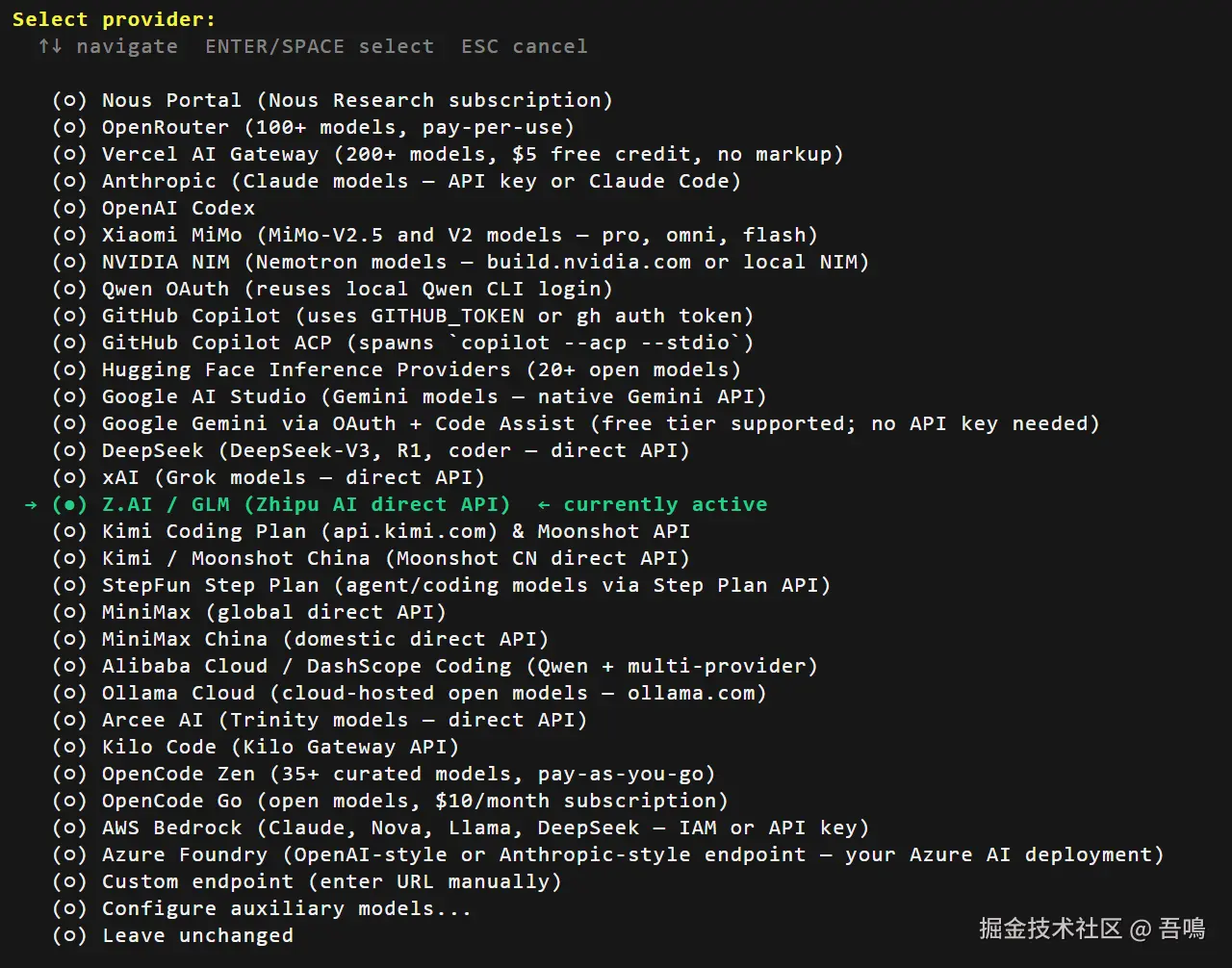This screenshot has width=1232, height=968.
Task: Select Hugging Face Inference Providers
Action: 69,369
